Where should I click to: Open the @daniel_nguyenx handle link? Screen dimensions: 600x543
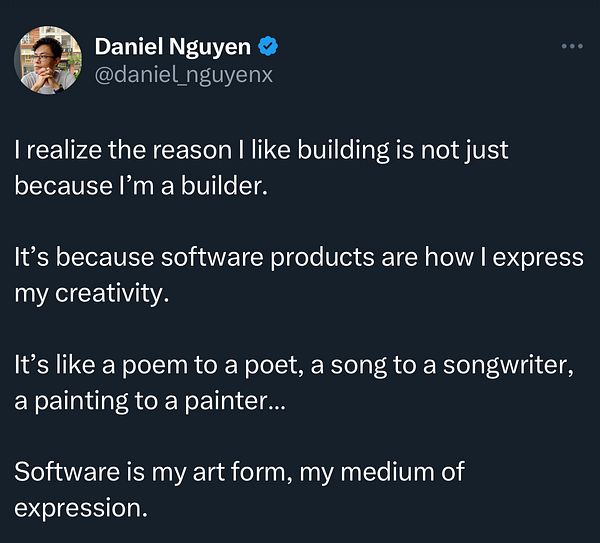tap(183, 74)
